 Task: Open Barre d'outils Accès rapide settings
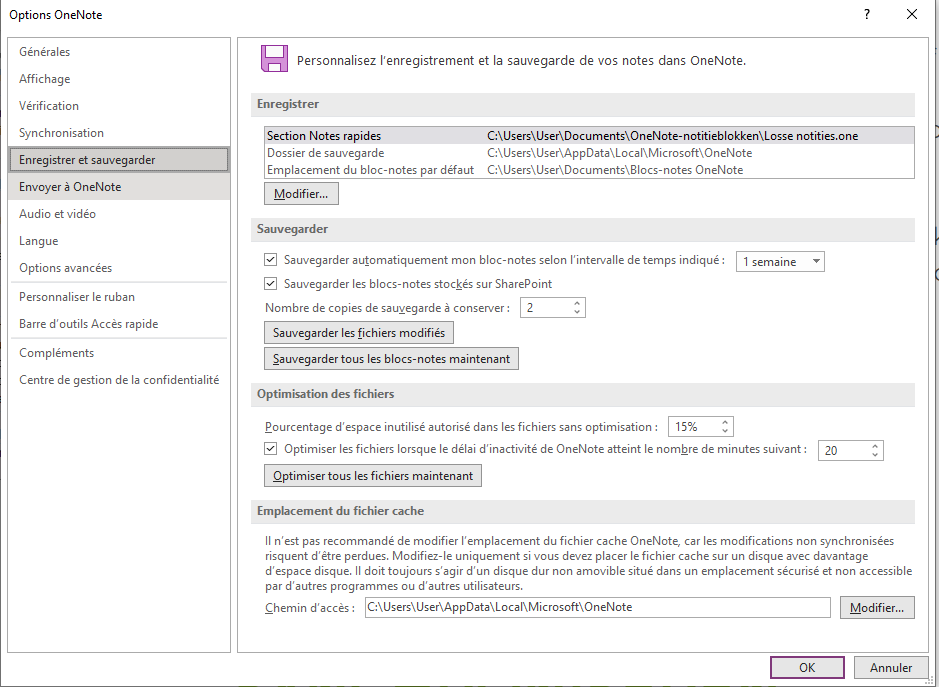click(x=119, y=324)
